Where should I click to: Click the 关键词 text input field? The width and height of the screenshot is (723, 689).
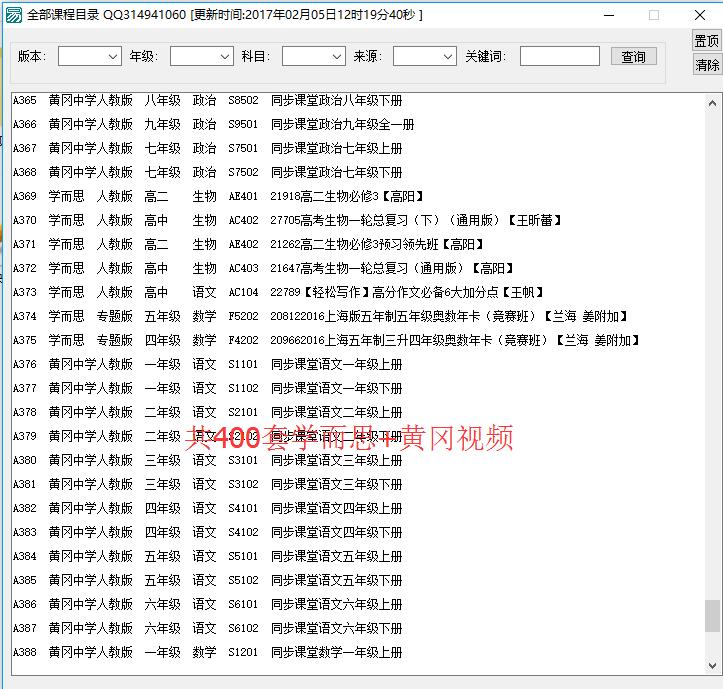click(559, 57)
